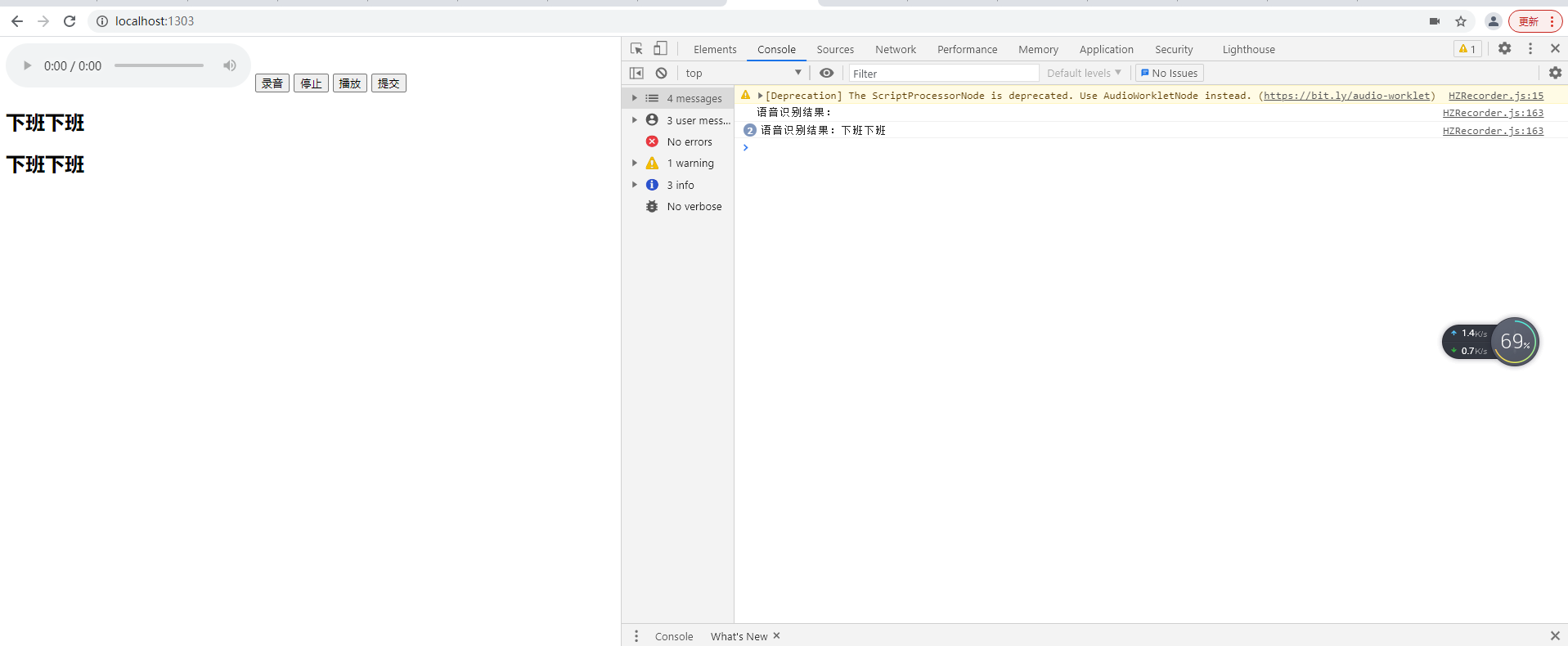
Task: Toggle the console sidebar
Action: click(x=636, y=73)
